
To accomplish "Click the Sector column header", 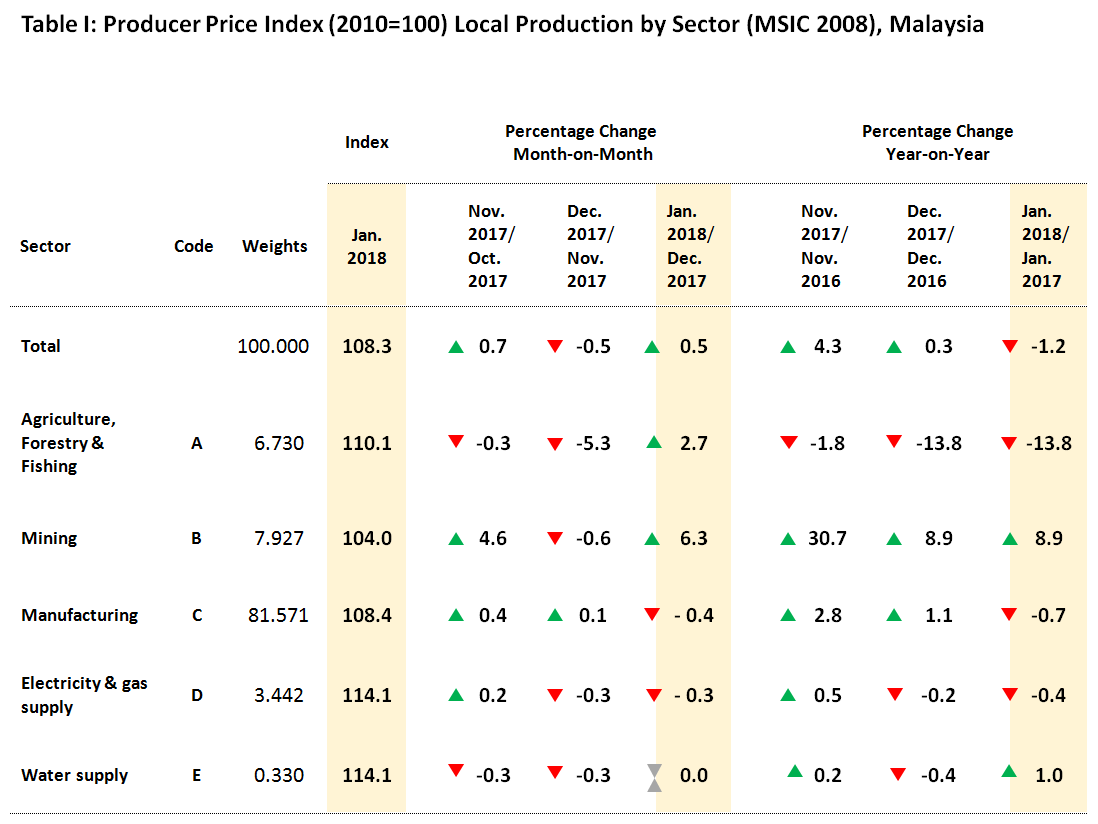I will point(45,246).
